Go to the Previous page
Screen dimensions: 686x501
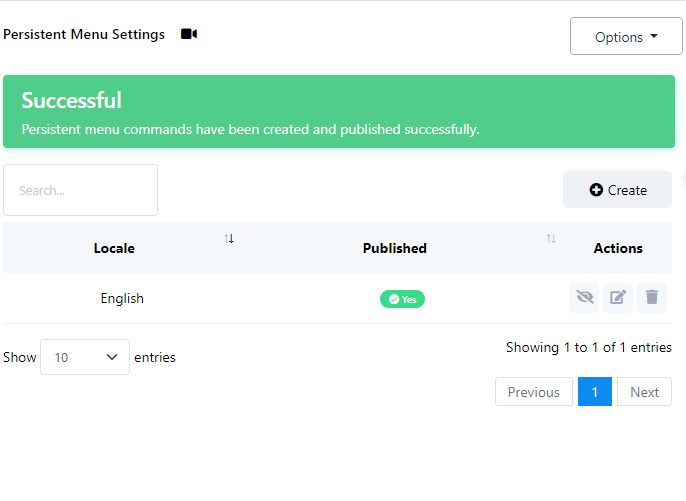click(533, 392)
